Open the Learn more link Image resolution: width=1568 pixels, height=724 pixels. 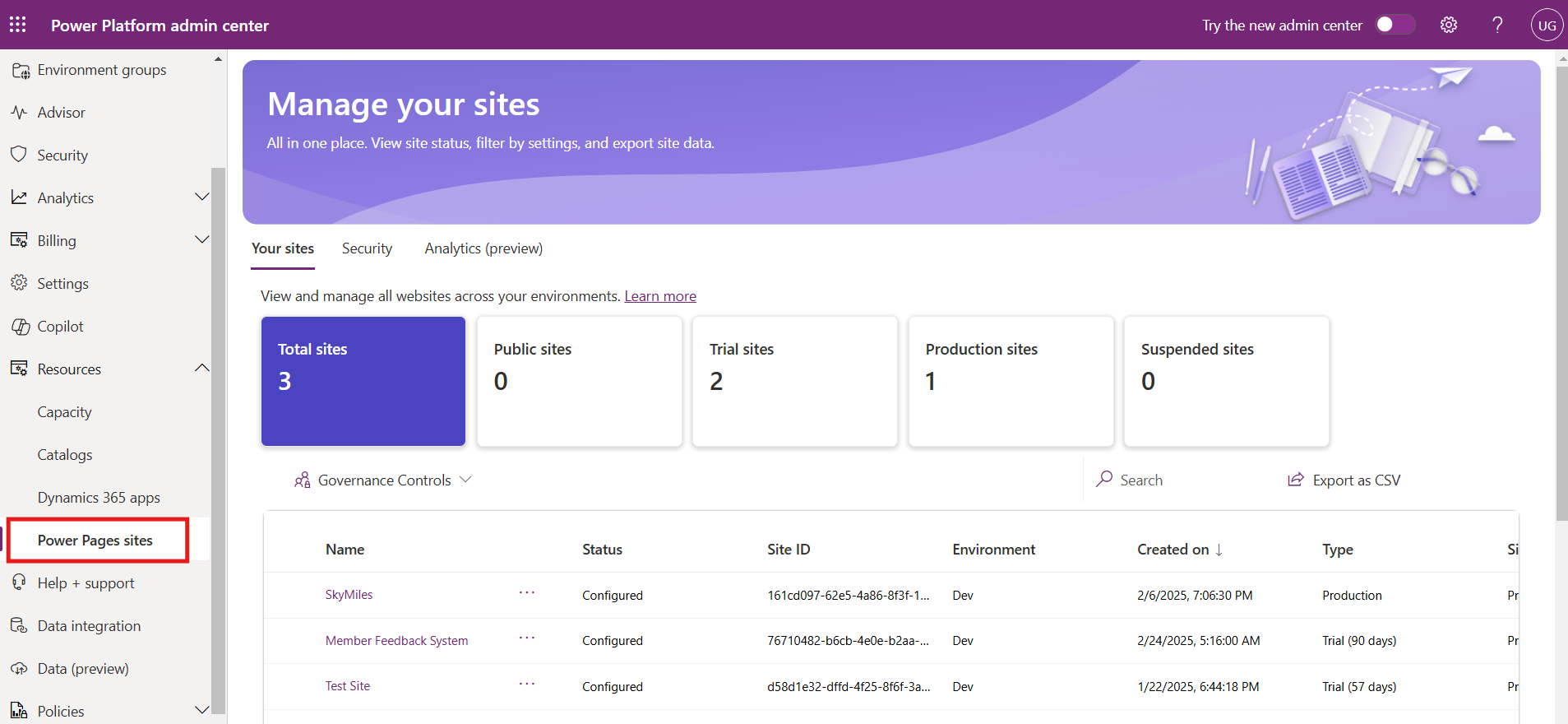[x=659, y=296]
